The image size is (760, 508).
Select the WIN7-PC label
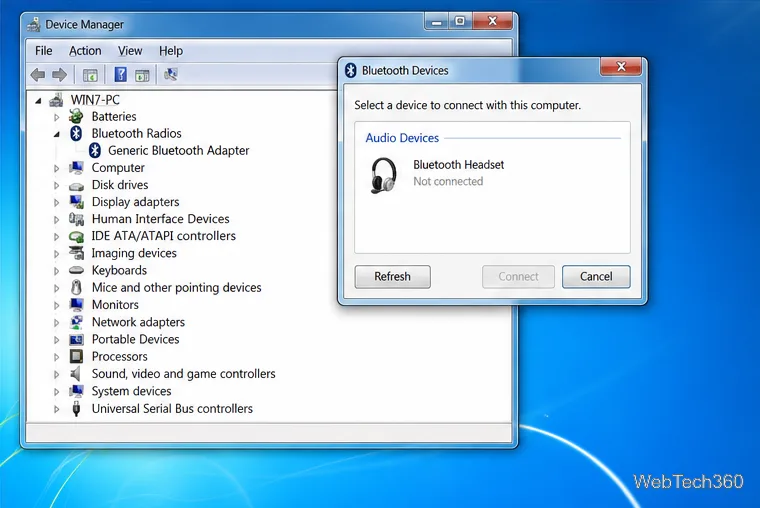coord(95,100)
